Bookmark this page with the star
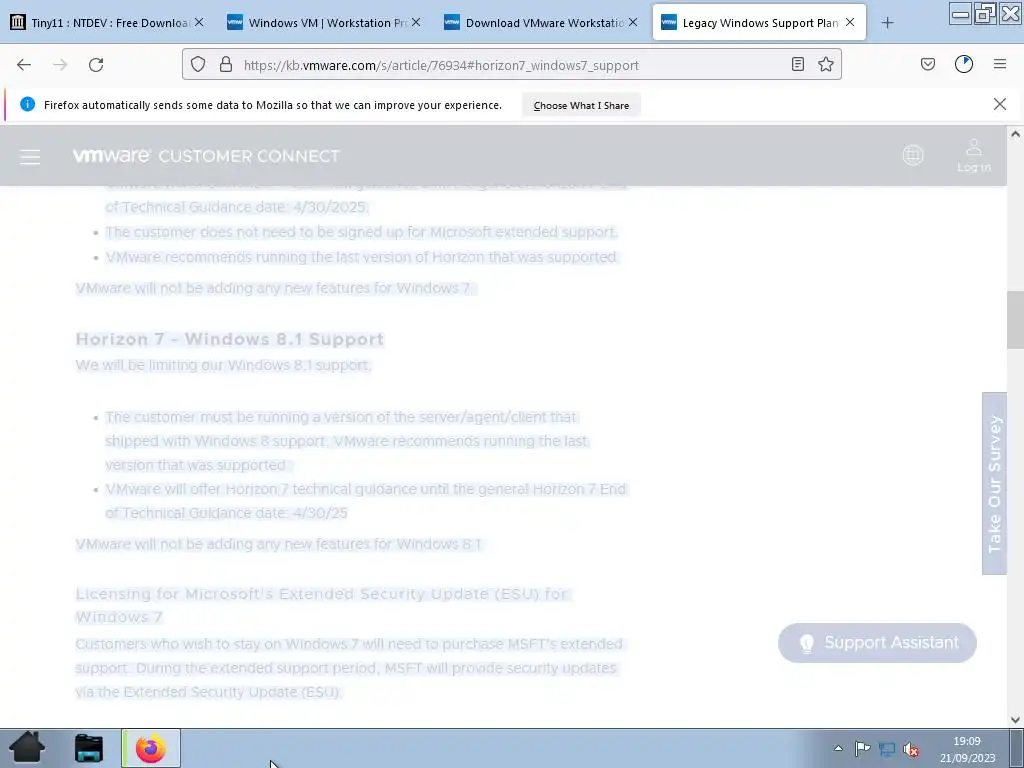 826,65
